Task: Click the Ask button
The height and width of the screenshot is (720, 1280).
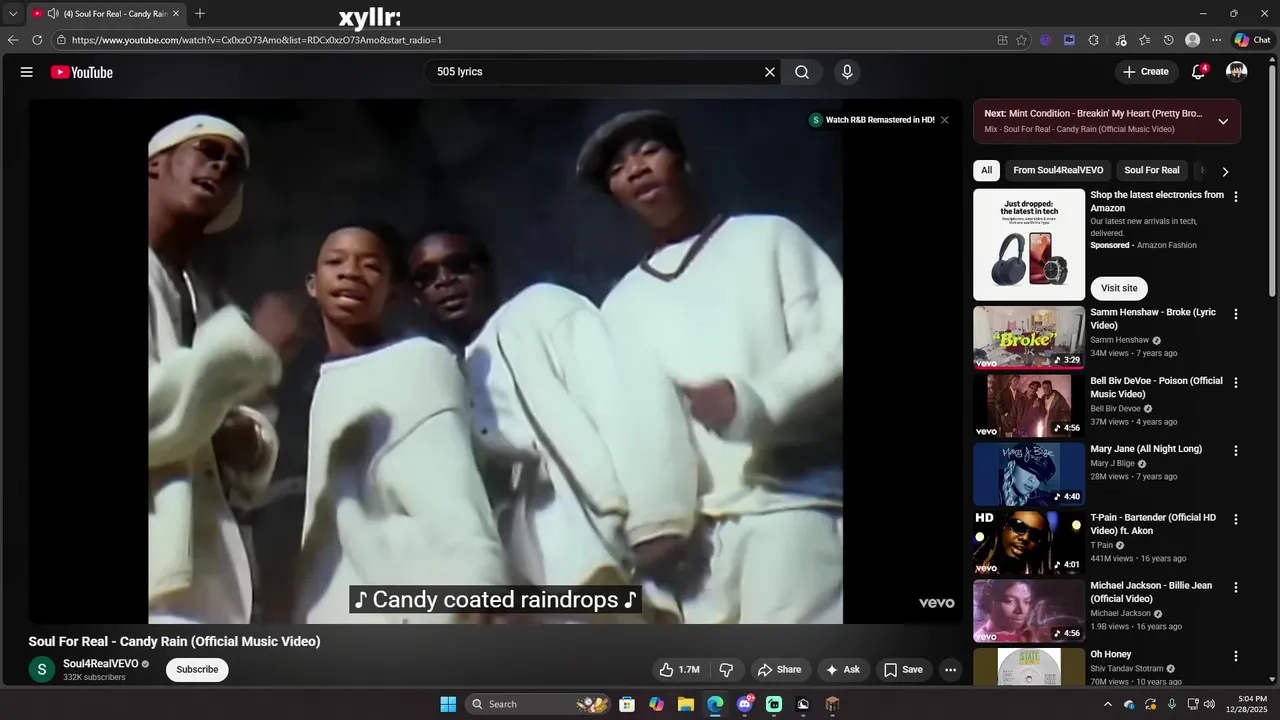Action: click(x=843, y=670)
